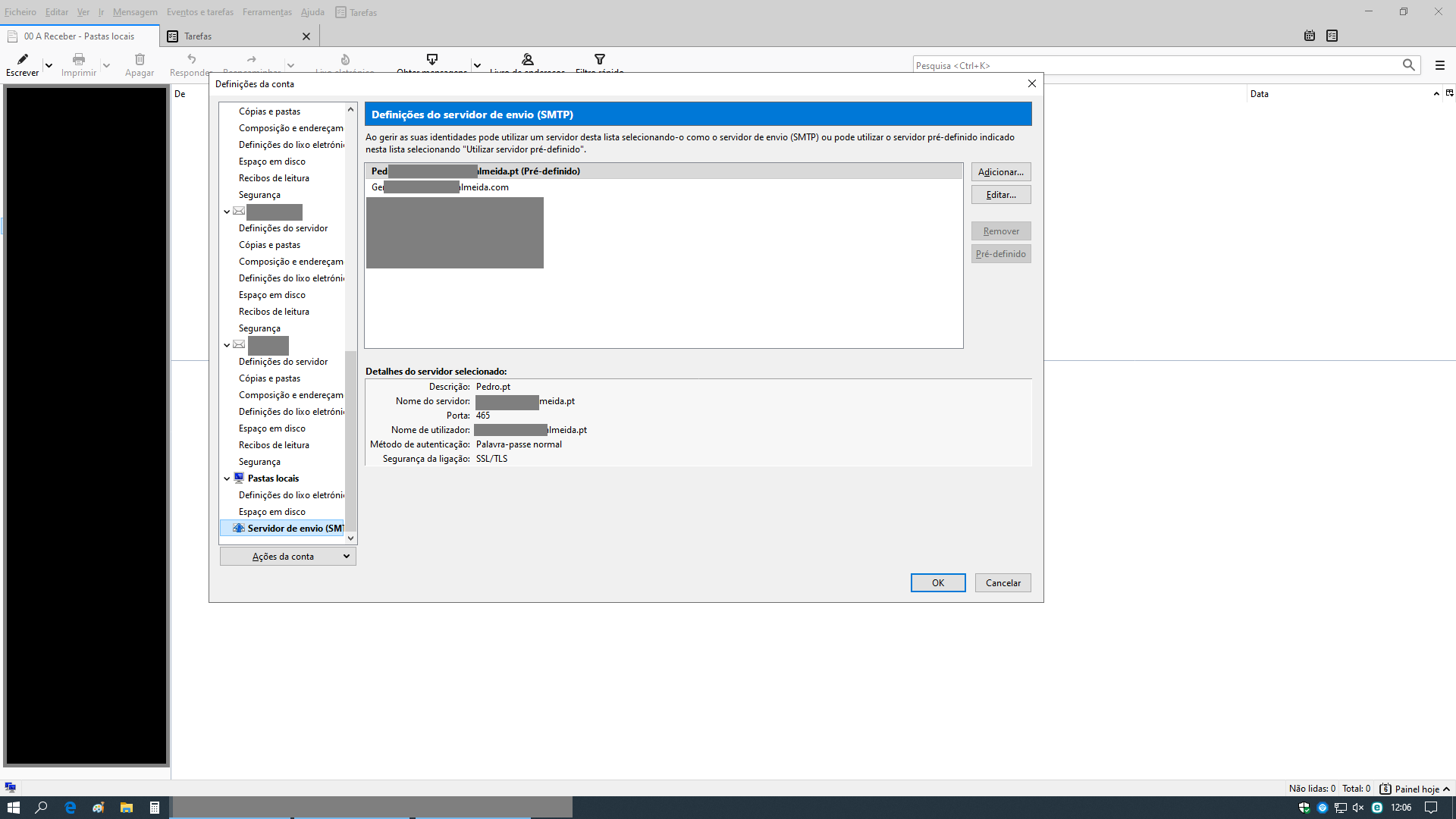Select the Pré-definido SMTP server row
This screenshot has height=819, width=1456.
[x=664, y=171]
